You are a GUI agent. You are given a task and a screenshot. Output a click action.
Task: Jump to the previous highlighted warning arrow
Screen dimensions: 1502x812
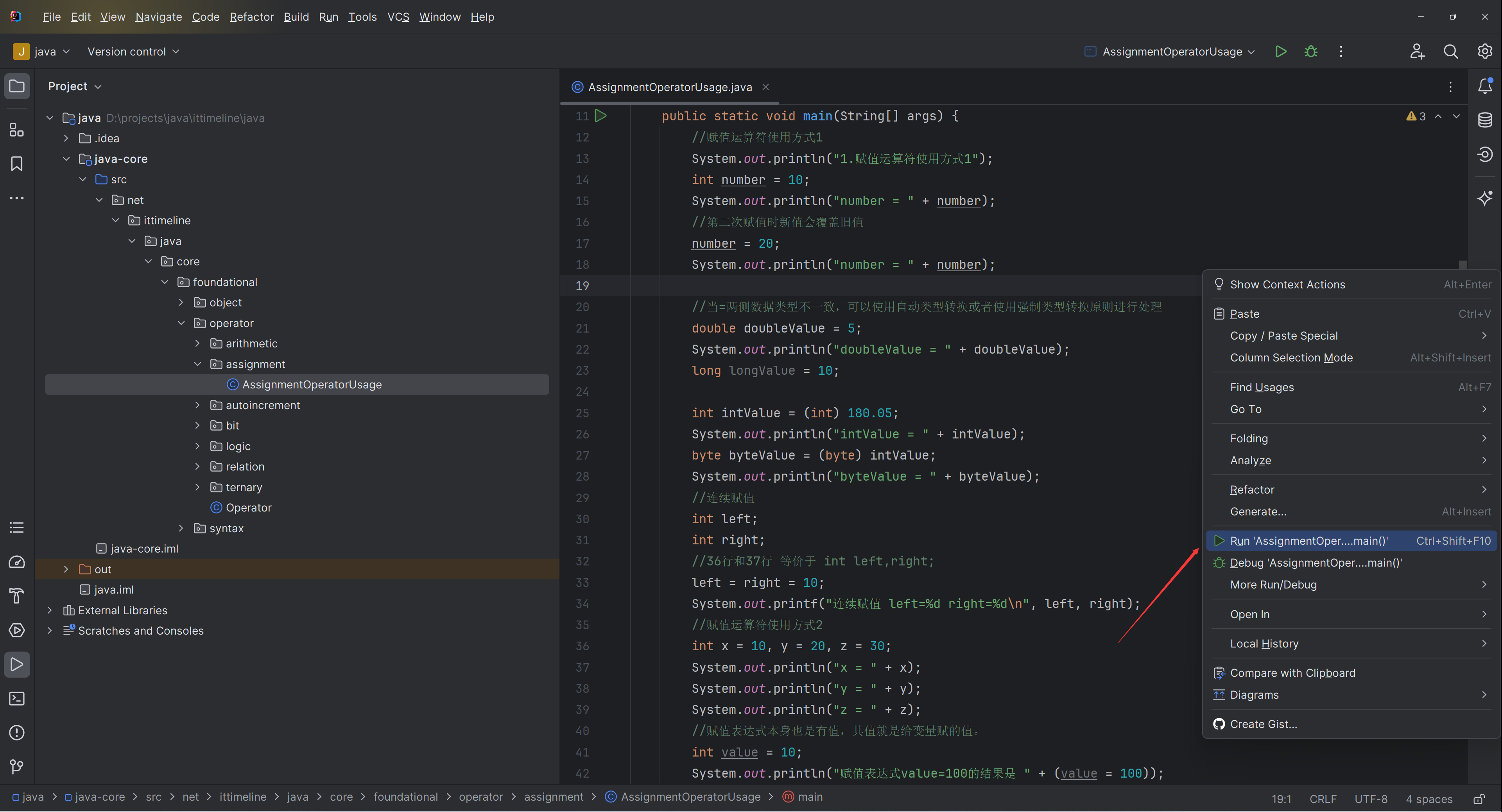[x=1438, y=116]
